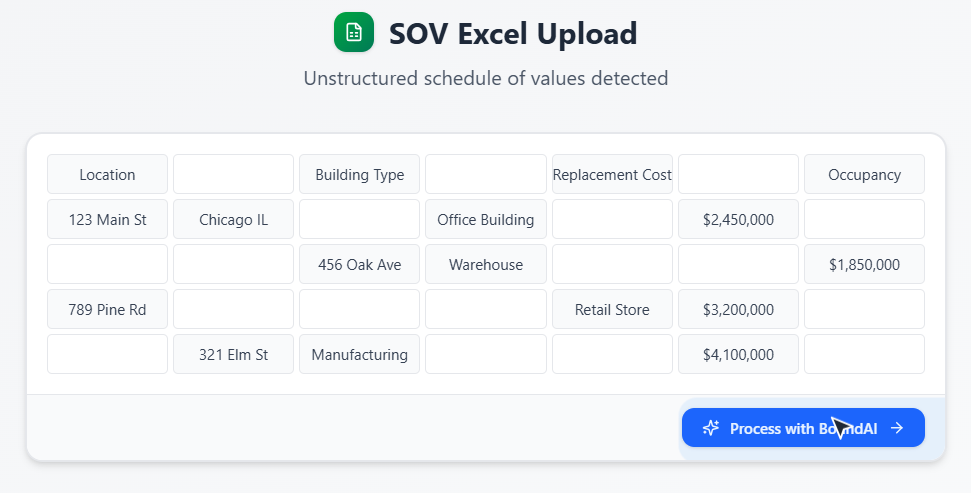Select the Location header cell
This screenshot has width=971, height=493.
[x=107, y=174]
